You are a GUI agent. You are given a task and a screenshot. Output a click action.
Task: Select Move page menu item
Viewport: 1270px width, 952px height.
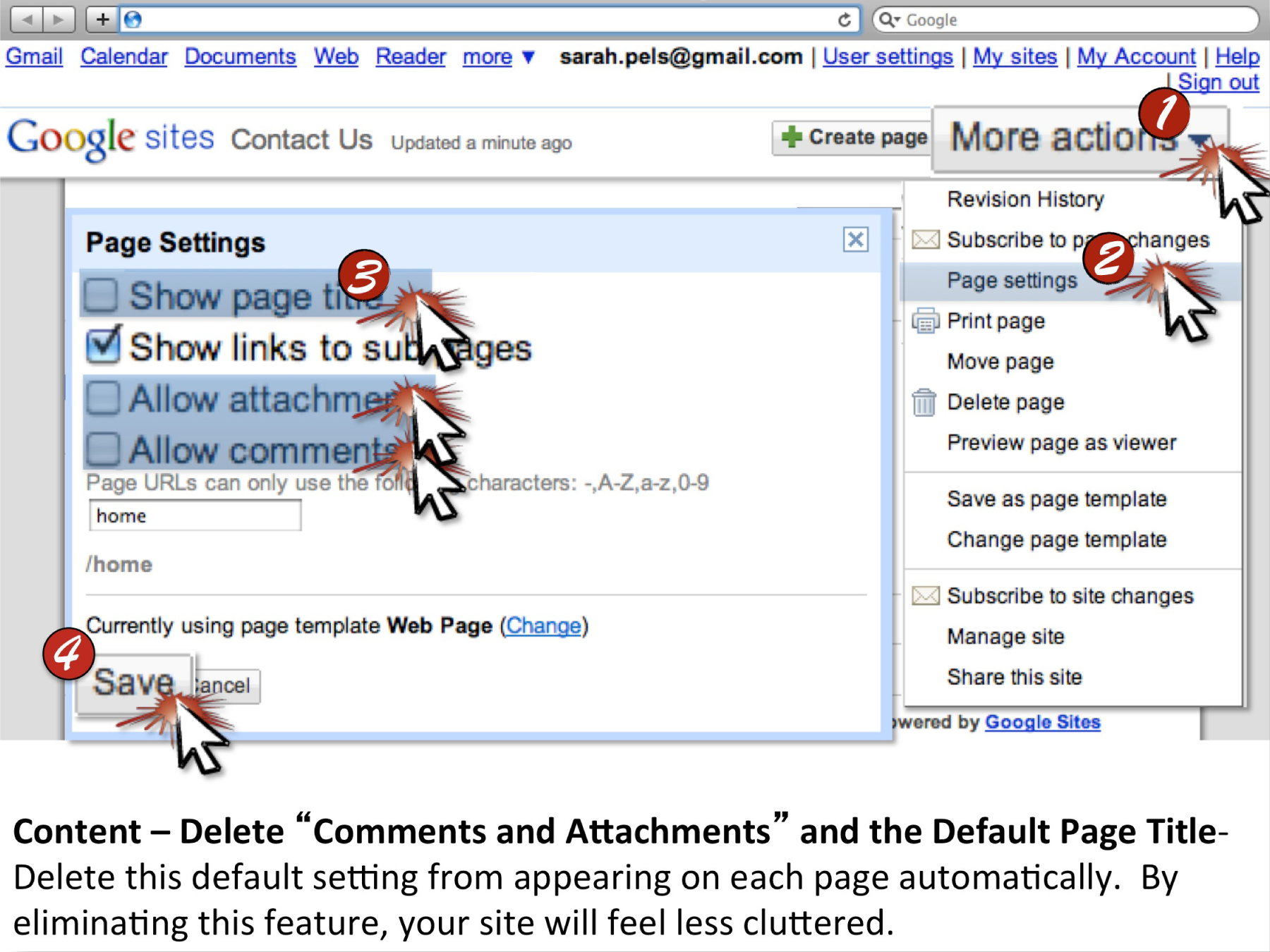[1000, 362]
